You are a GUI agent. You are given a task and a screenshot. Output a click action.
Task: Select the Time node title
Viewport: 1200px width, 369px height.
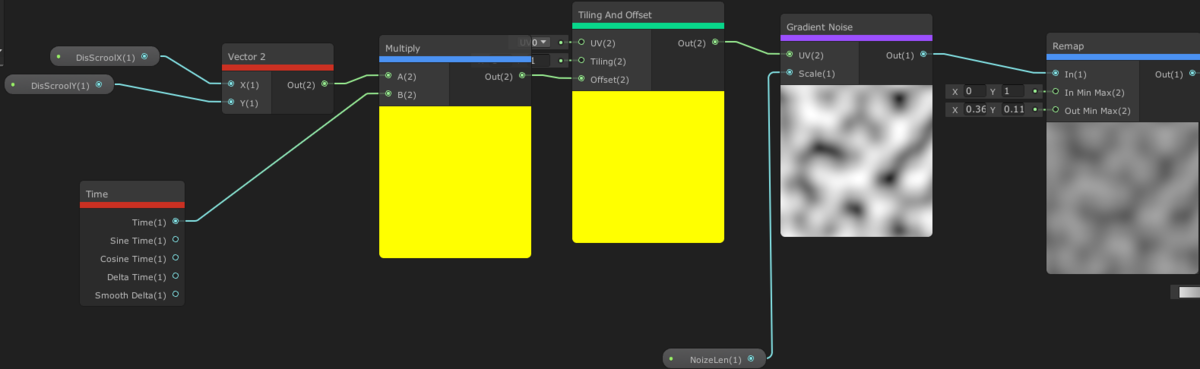click(x=97, y=194)
